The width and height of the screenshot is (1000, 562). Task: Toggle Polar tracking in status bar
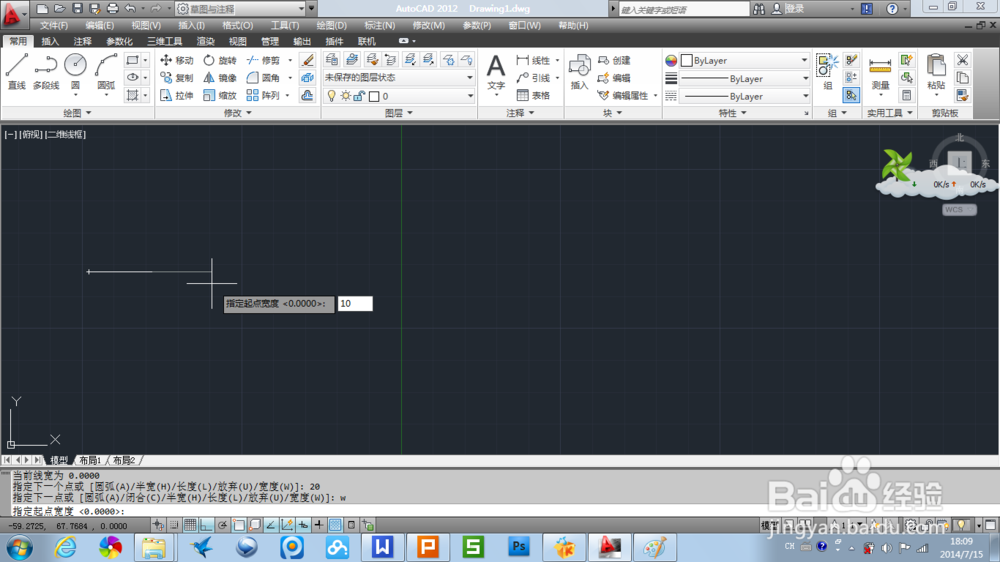[222, 525]
